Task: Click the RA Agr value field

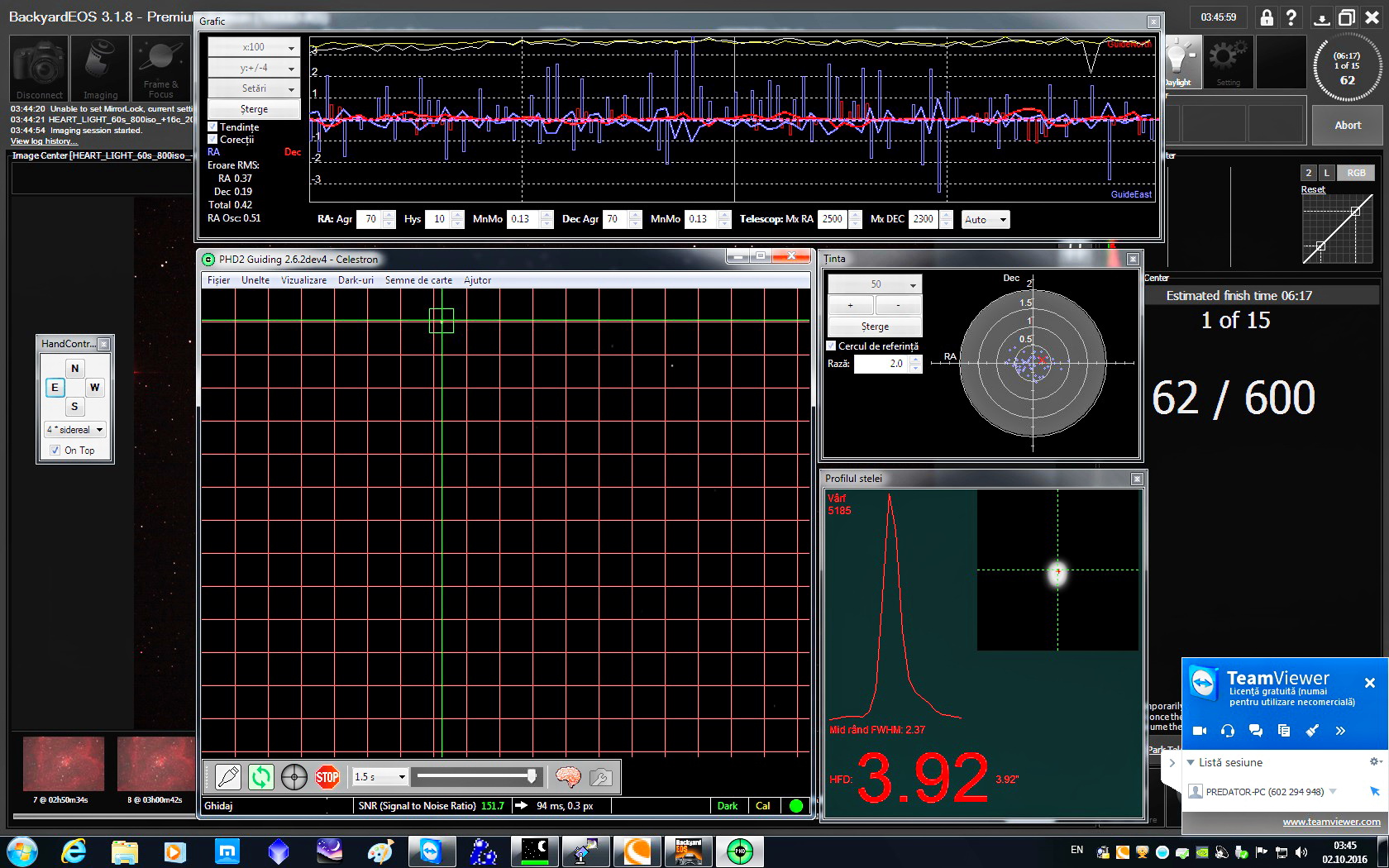Action: click(370, 220)
